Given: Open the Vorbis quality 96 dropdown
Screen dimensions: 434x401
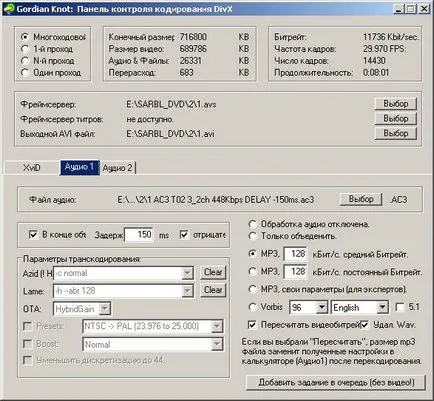Looking at the screenshot, I should click(x=321, y=307).
